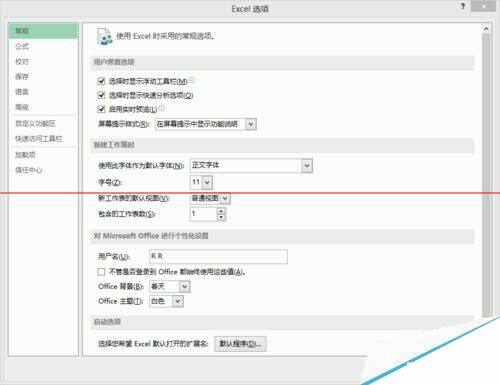Screen dimensions: 500x385
Task: Open the 语言 options category
Action: 22,92
